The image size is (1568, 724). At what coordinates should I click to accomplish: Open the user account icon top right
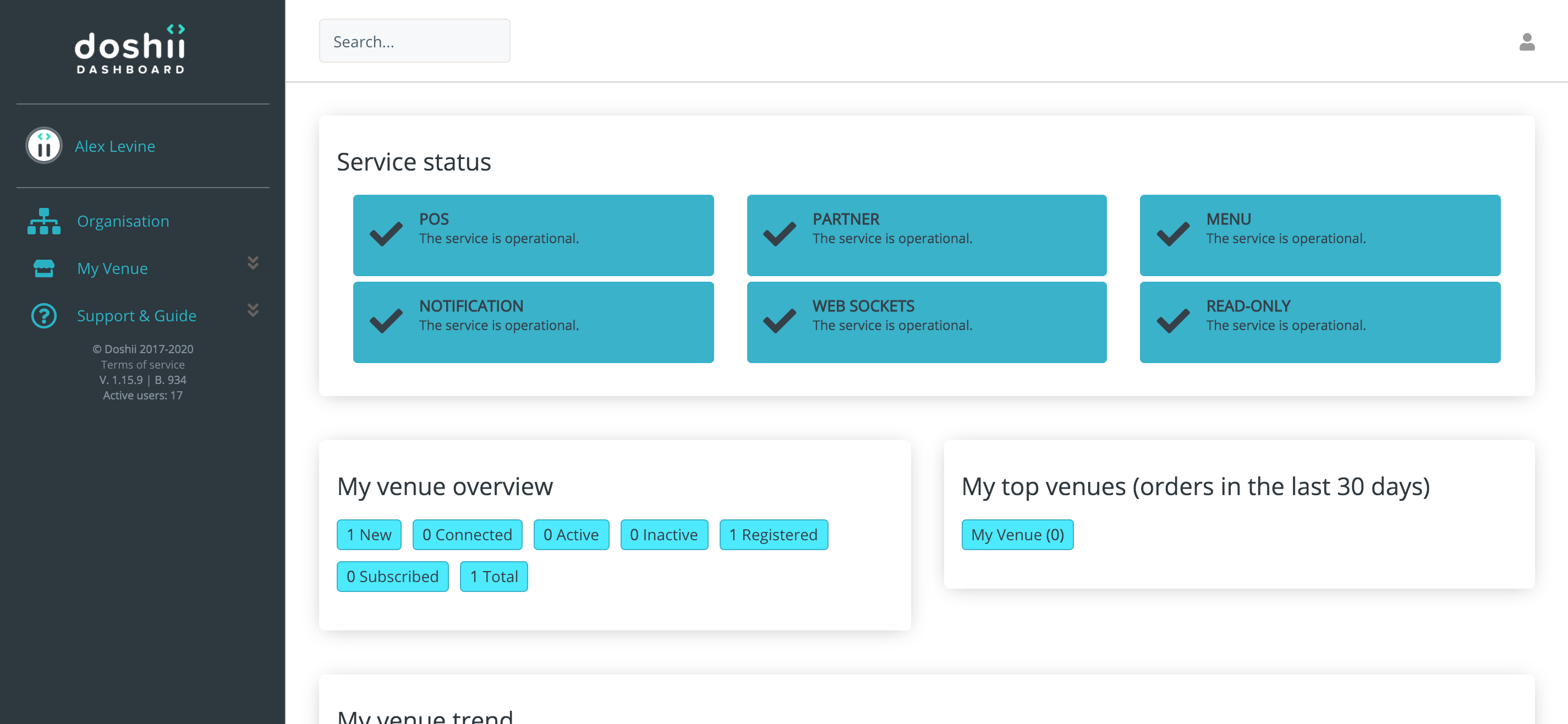pos(1526,41)
